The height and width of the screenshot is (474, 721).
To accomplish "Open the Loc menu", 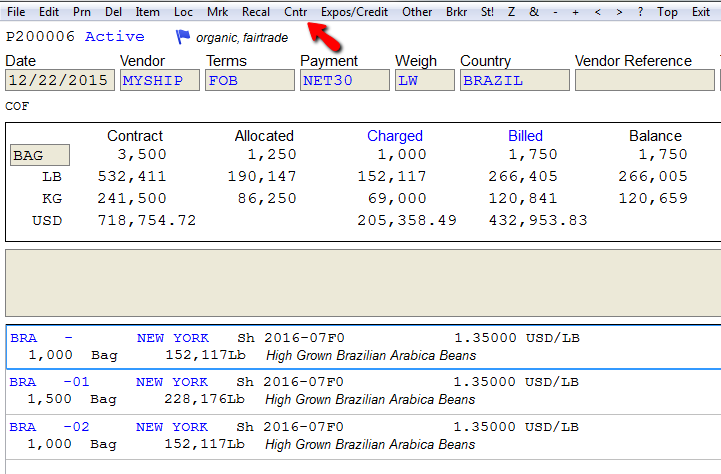I will pyautogui.click(x=183, y=11).
